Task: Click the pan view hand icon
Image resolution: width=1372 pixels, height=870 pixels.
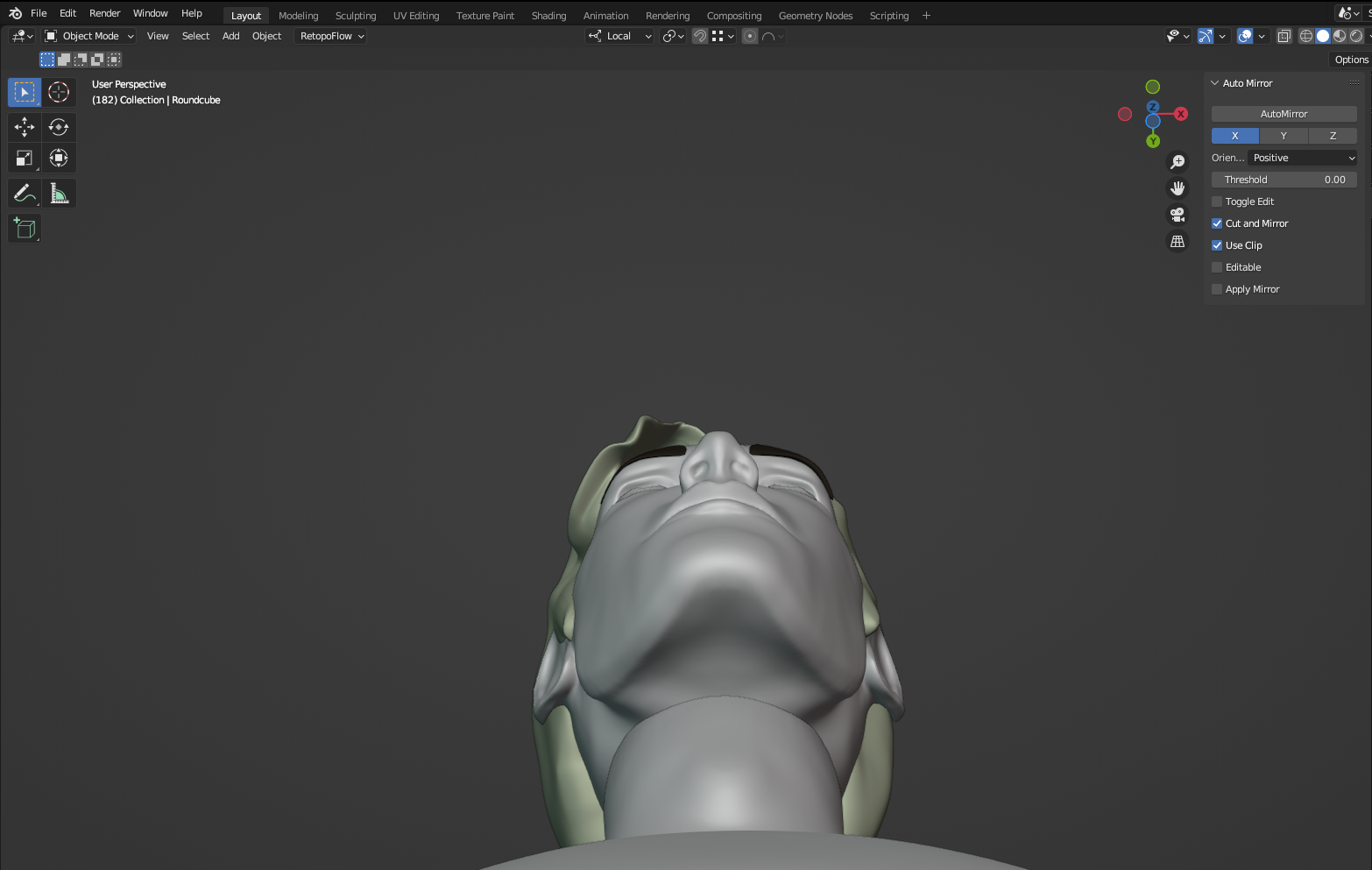Action: 1178,188
